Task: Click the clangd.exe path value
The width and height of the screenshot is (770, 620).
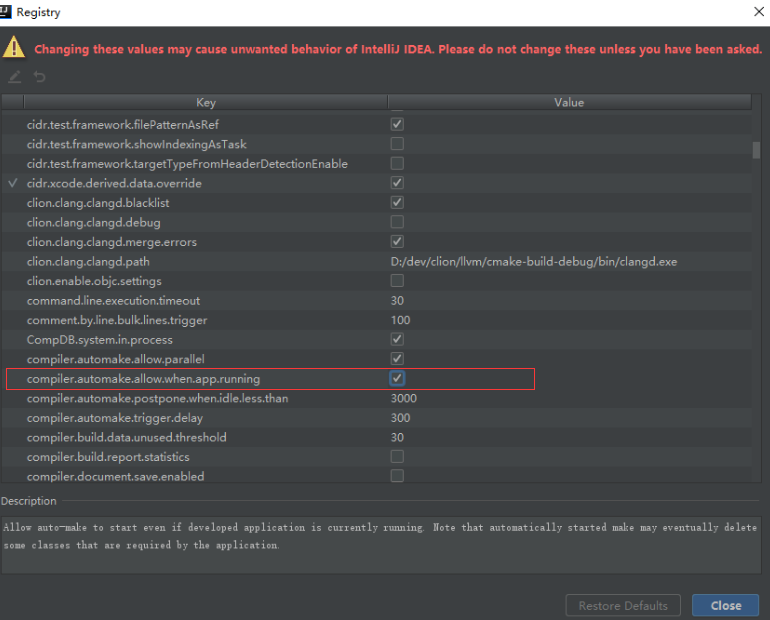Action: point(534,262)
